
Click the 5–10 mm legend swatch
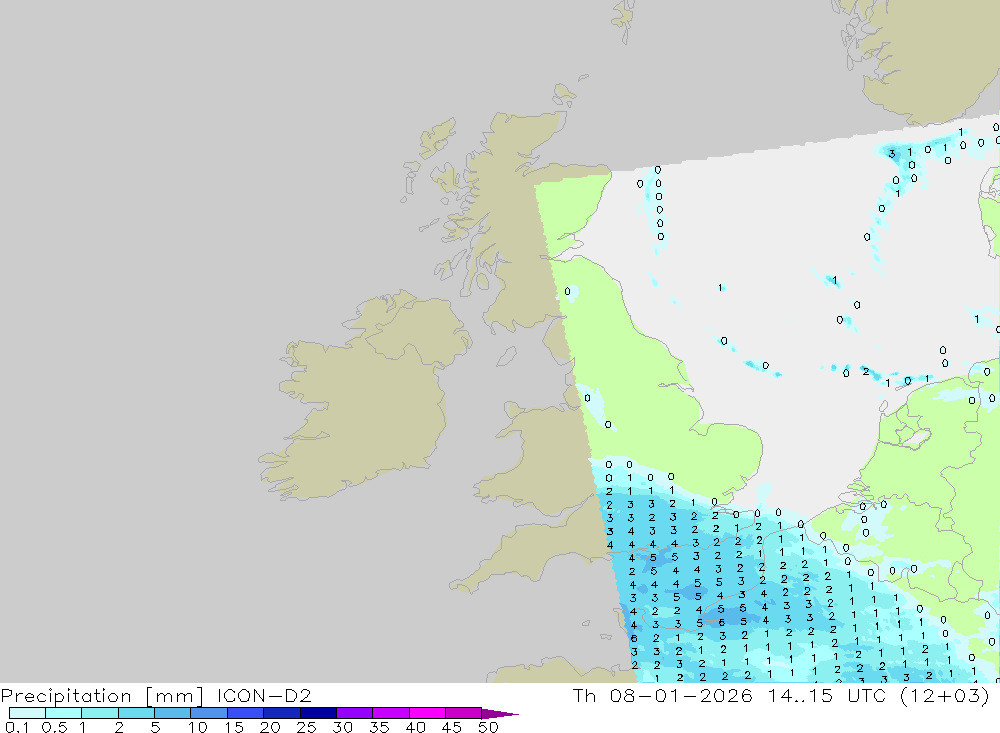(172, 713)
